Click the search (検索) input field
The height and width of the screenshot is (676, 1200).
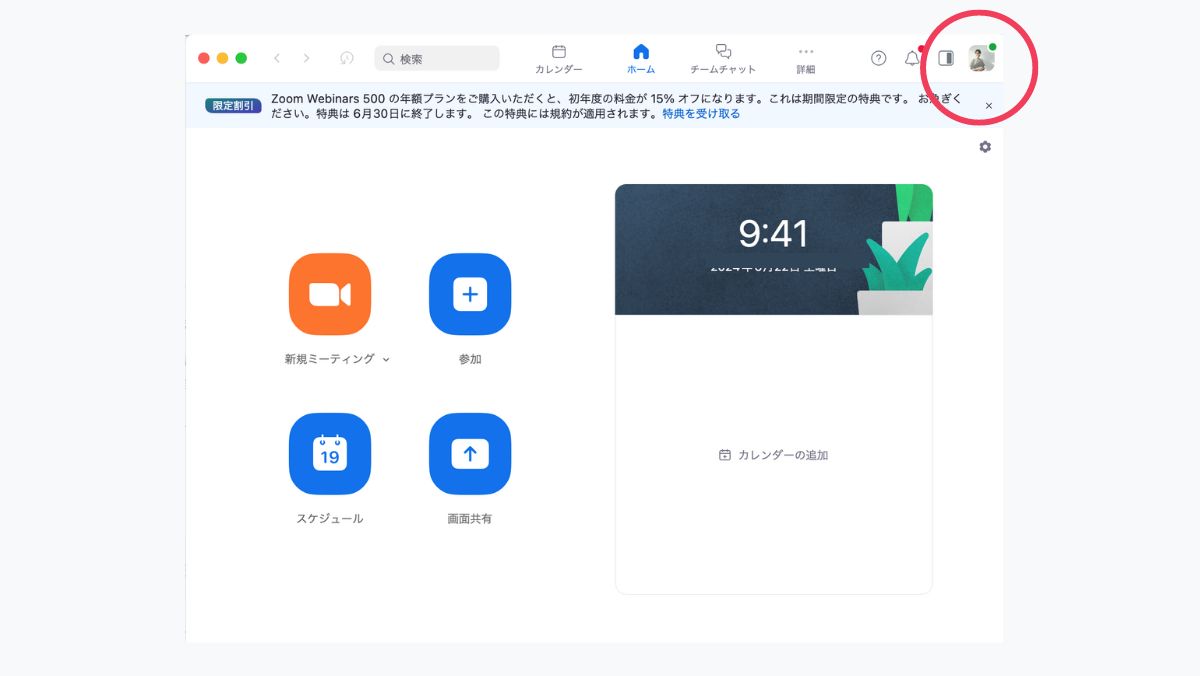point(437,59)
